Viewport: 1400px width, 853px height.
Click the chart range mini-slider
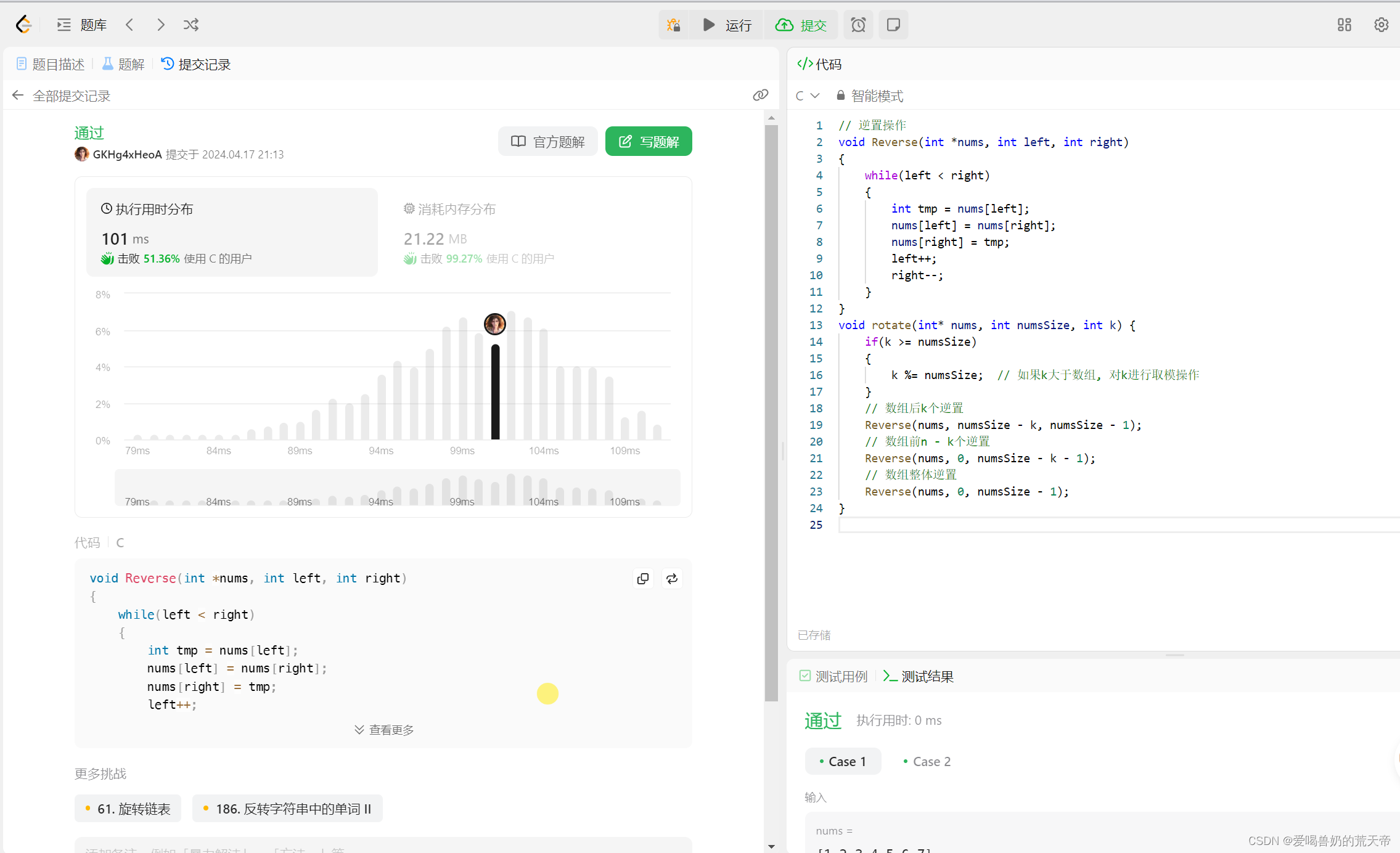[398, 488]
